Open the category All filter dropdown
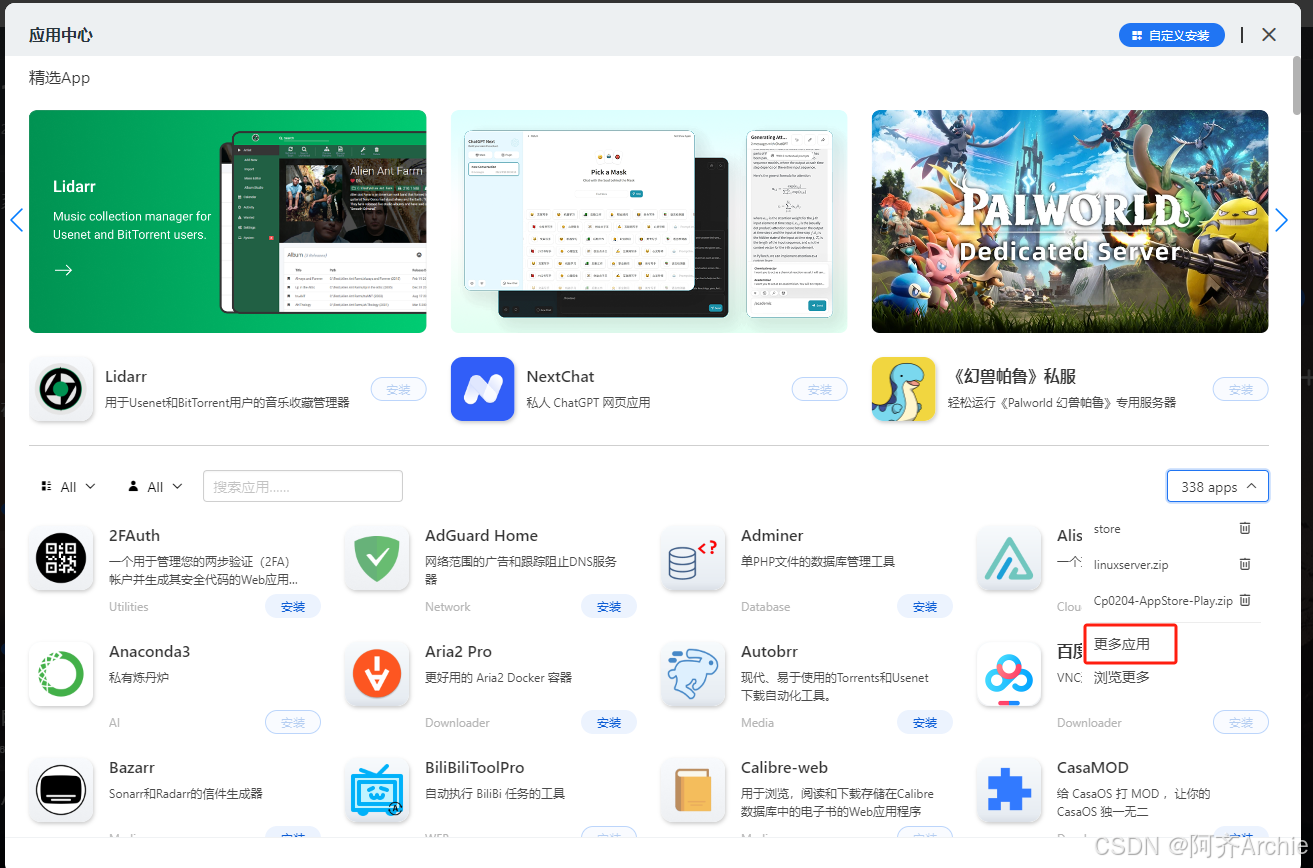This screenshot has height=868, width=1313. (68, 486)
